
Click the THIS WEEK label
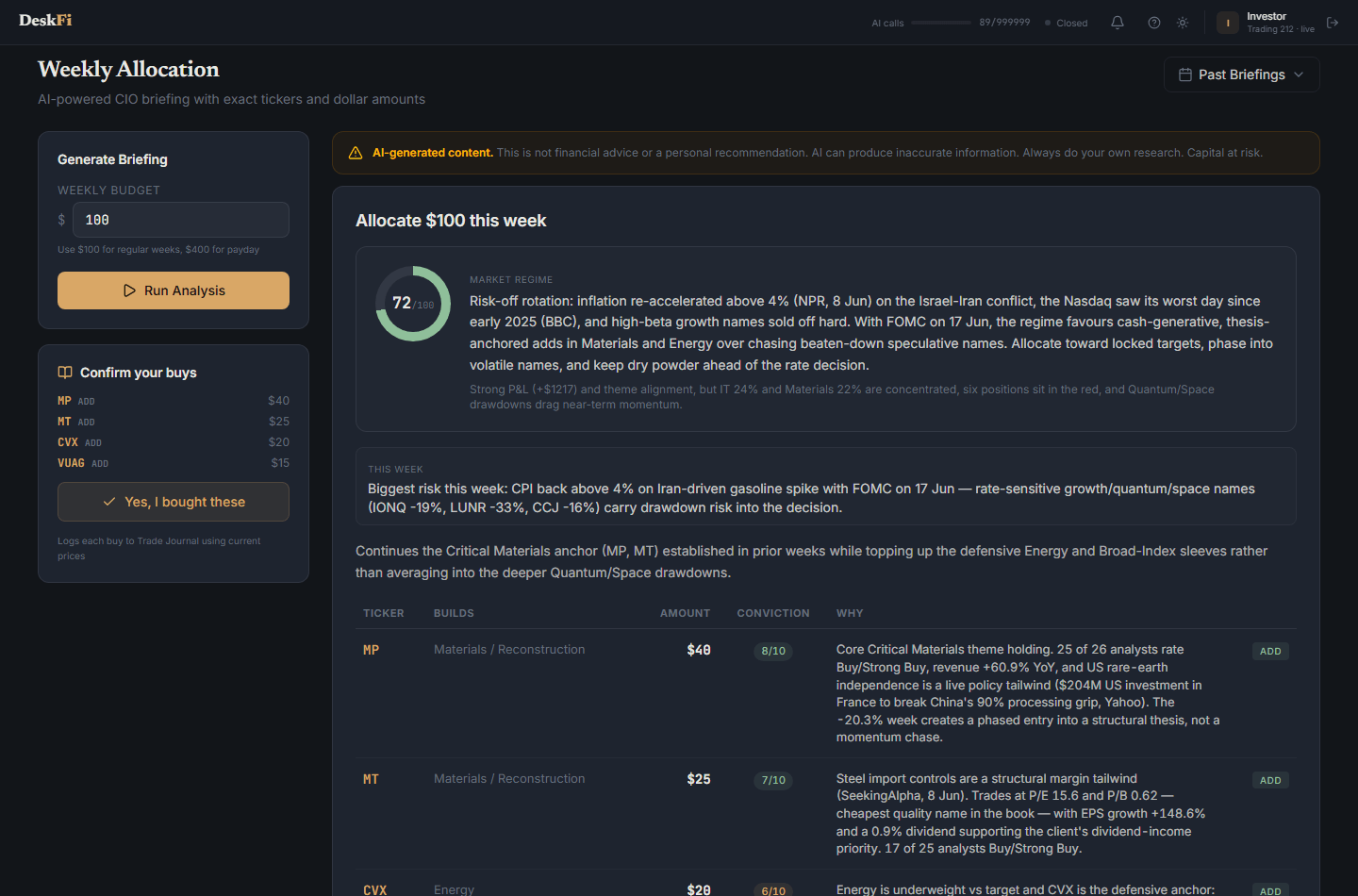395,470
